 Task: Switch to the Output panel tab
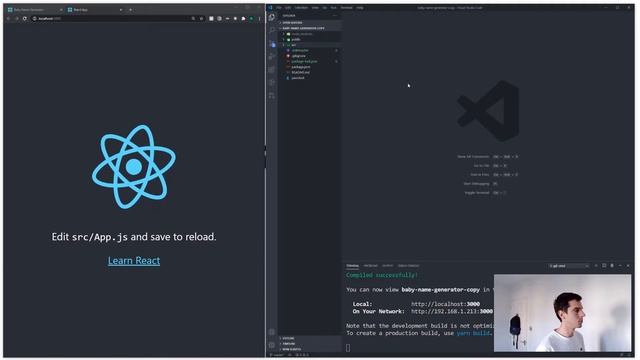pos(388,266)
